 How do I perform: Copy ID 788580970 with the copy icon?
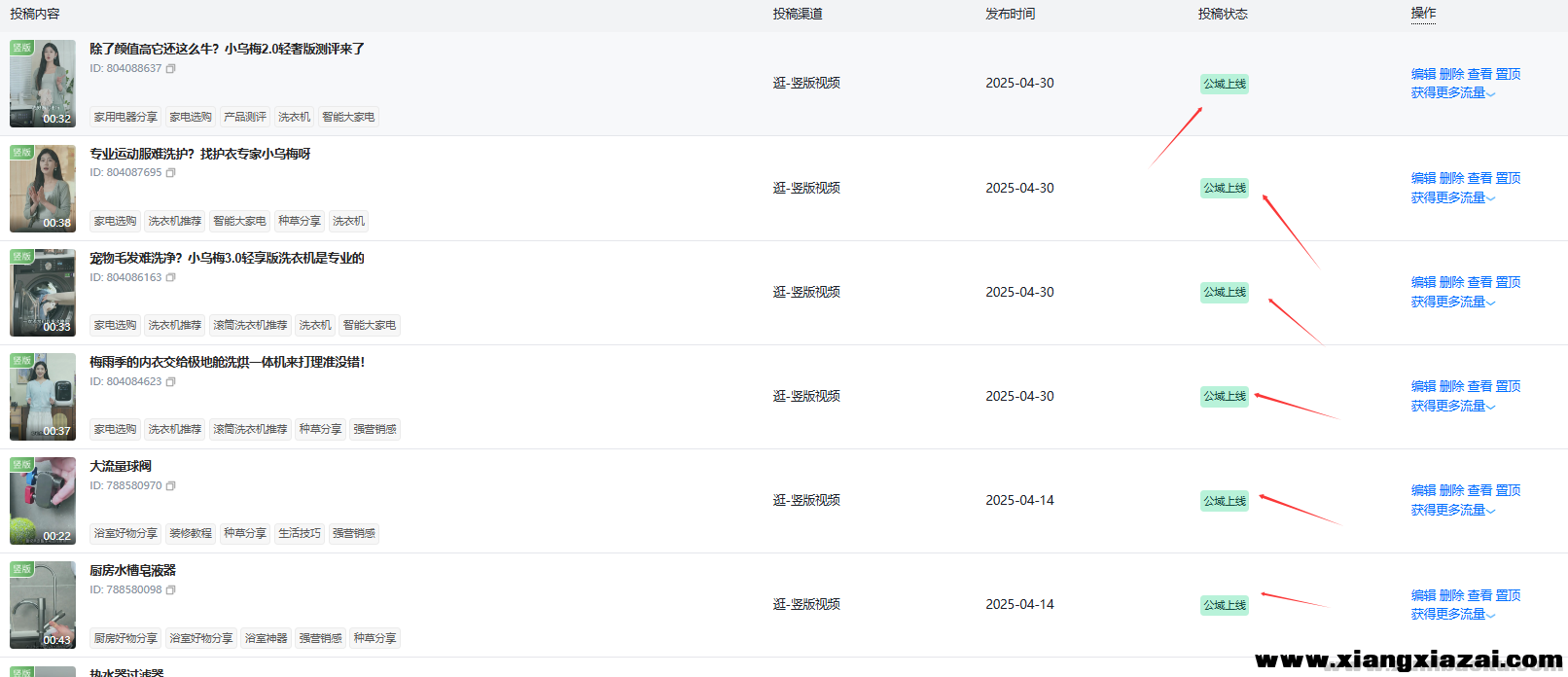pyautogui.click(x=171, y=486)
